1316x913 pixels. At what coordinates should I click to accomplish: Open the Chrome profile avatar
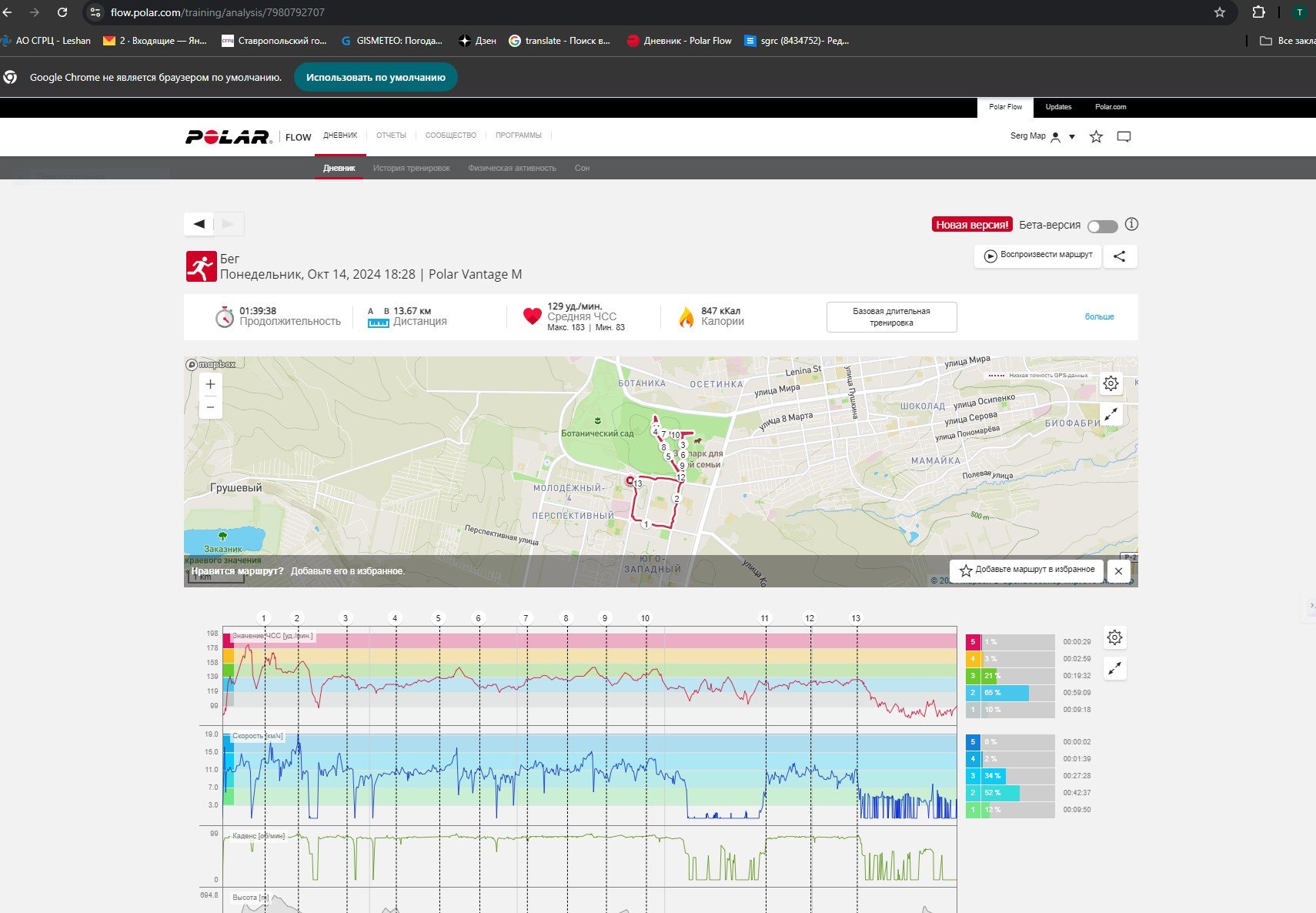click(1300, 12)
